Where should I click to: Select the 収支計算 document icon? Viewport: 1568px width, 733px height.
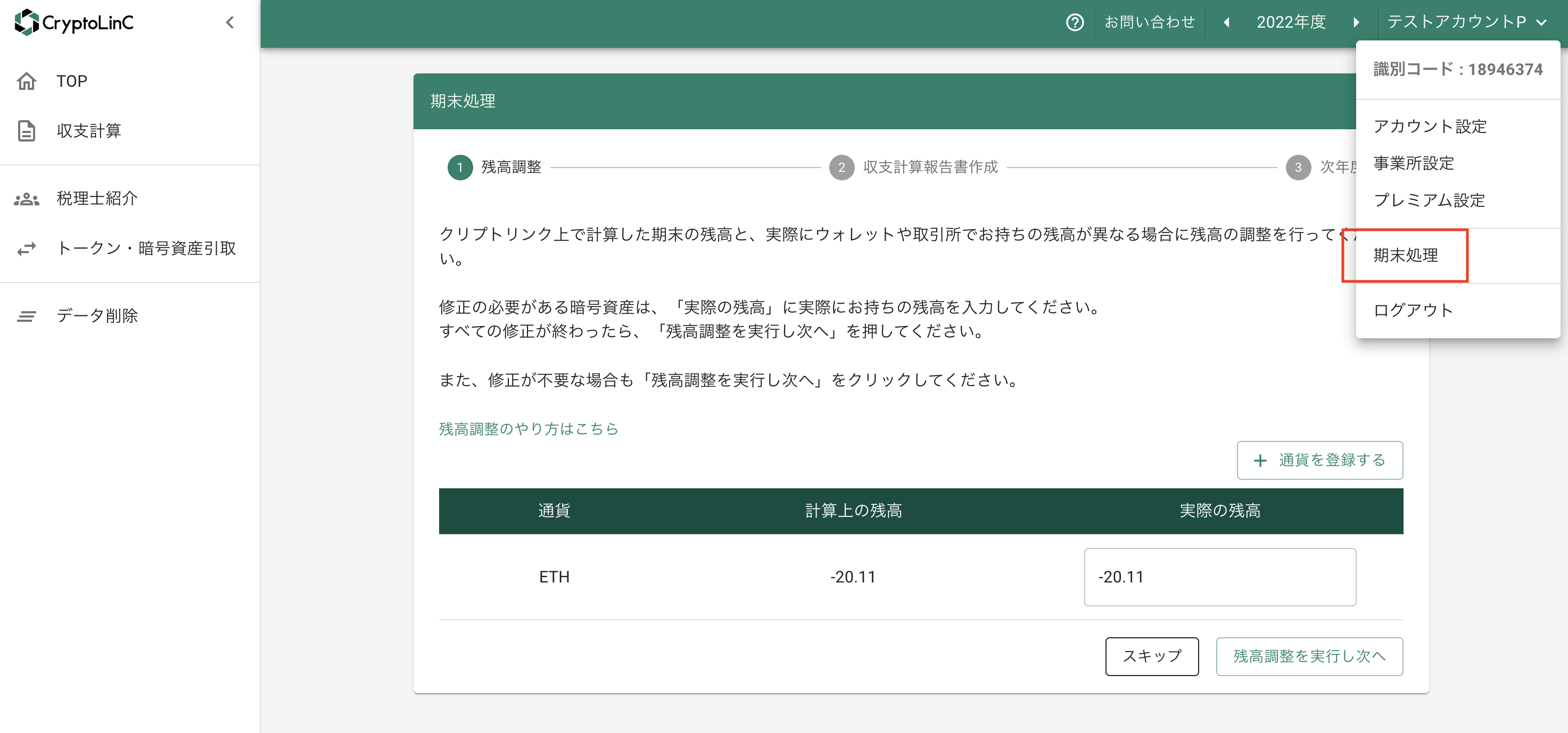click(x=27, y=130)
